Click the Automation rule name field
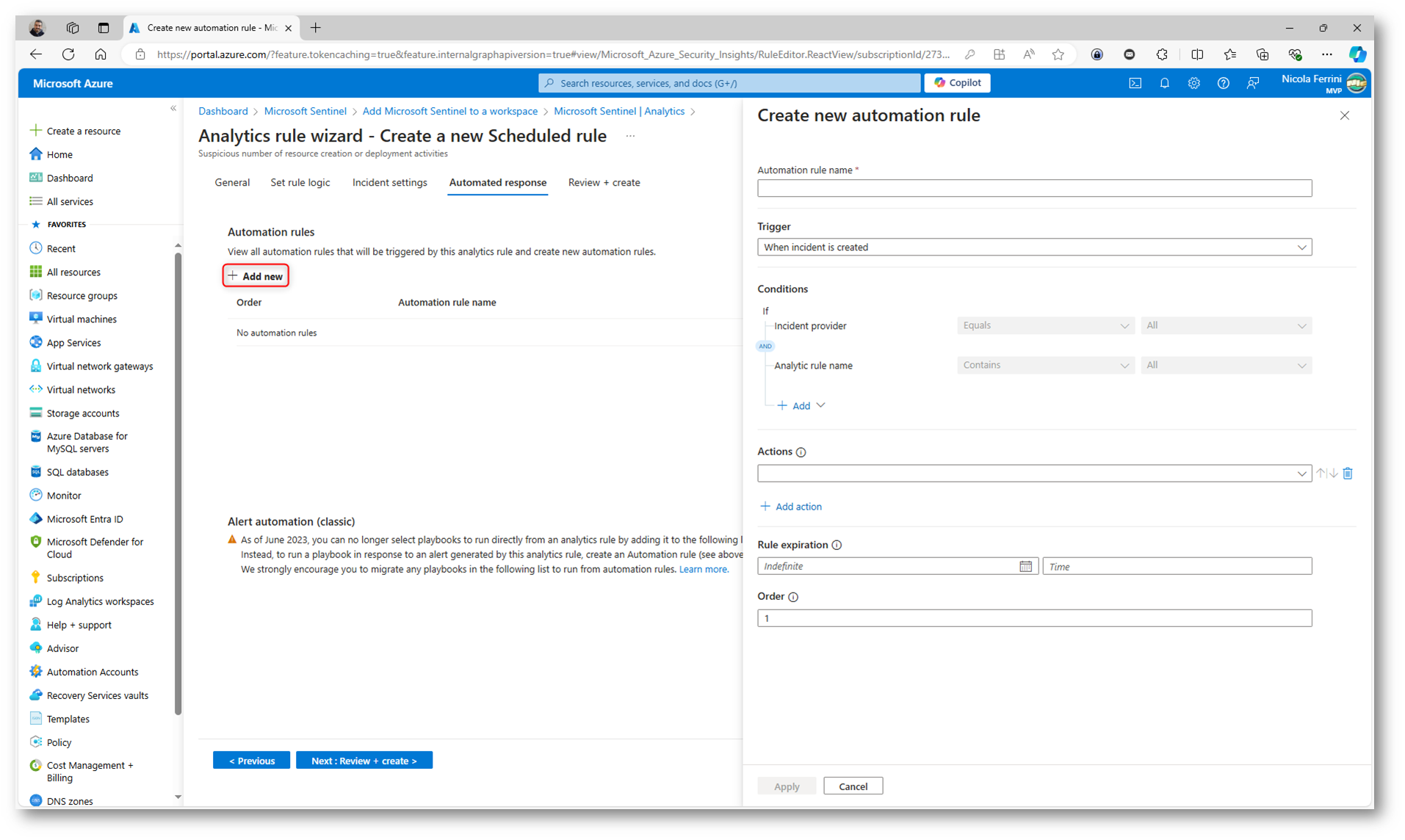Image resolution: width=1405 pixels, height=840 pixels. (x=1034, y=188)
